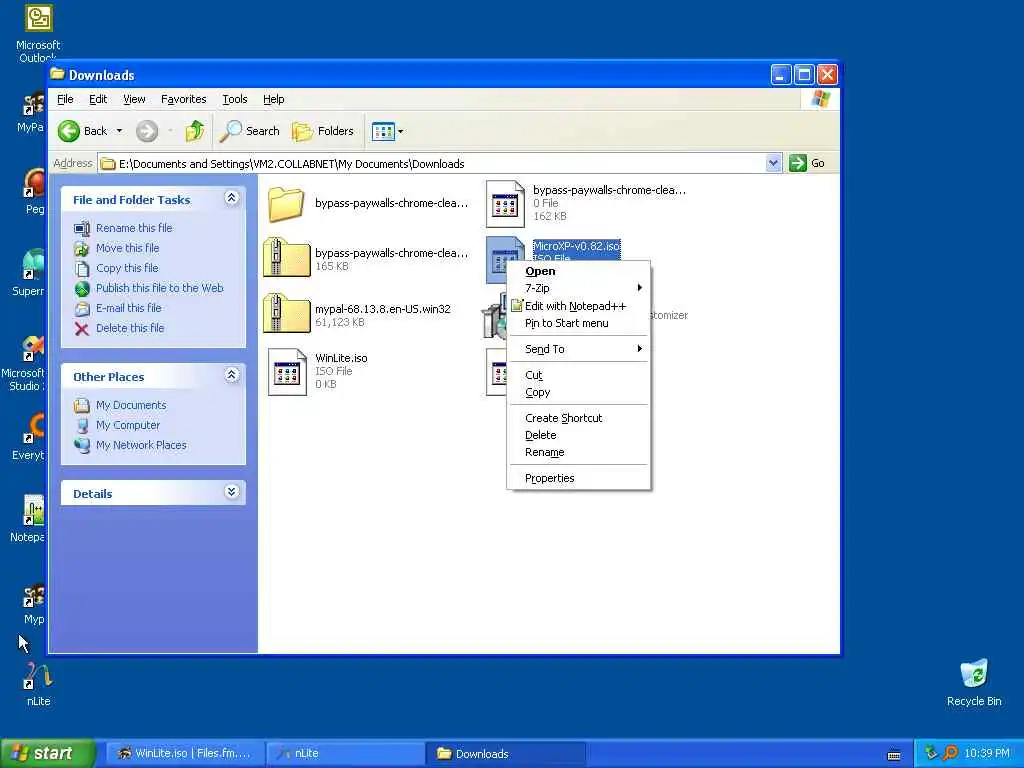The image size is (1024, 768).
Task: Open the Back history dropdown arrow
Action: click(x=120, y=131)
